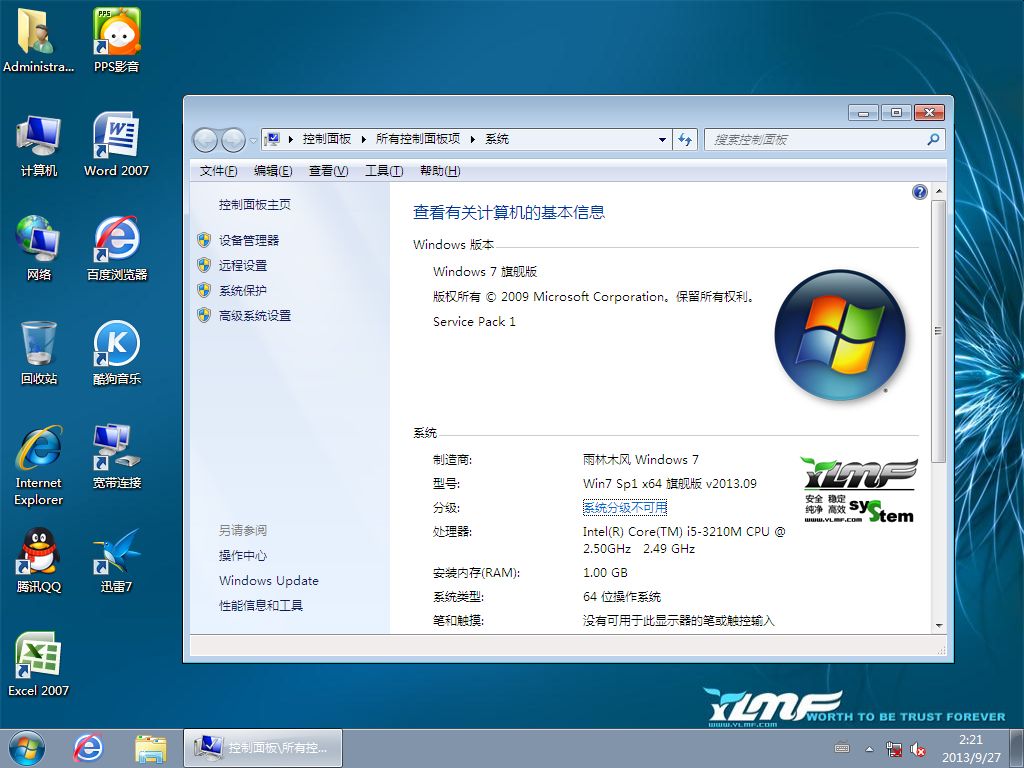
Task: Open 性能信息和工具 link
Action: [261, 605]
